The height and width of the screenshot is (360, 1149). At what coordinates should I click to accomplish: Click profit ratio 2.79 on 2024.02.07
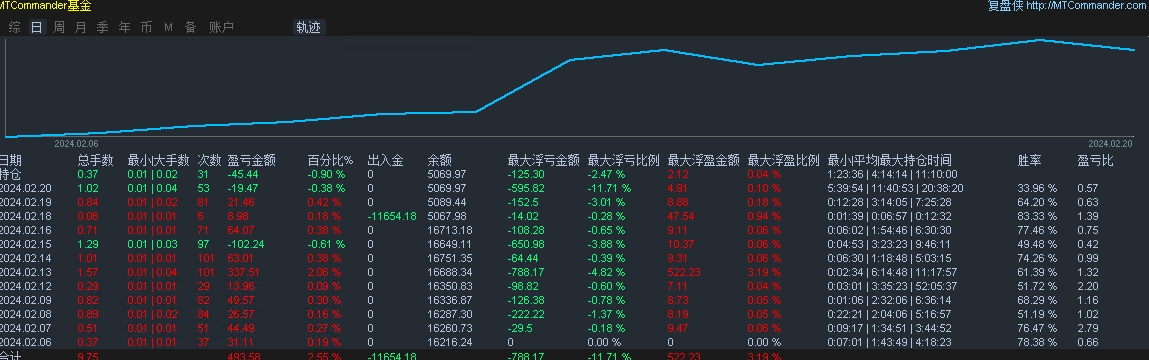(x=1087, y=328)
